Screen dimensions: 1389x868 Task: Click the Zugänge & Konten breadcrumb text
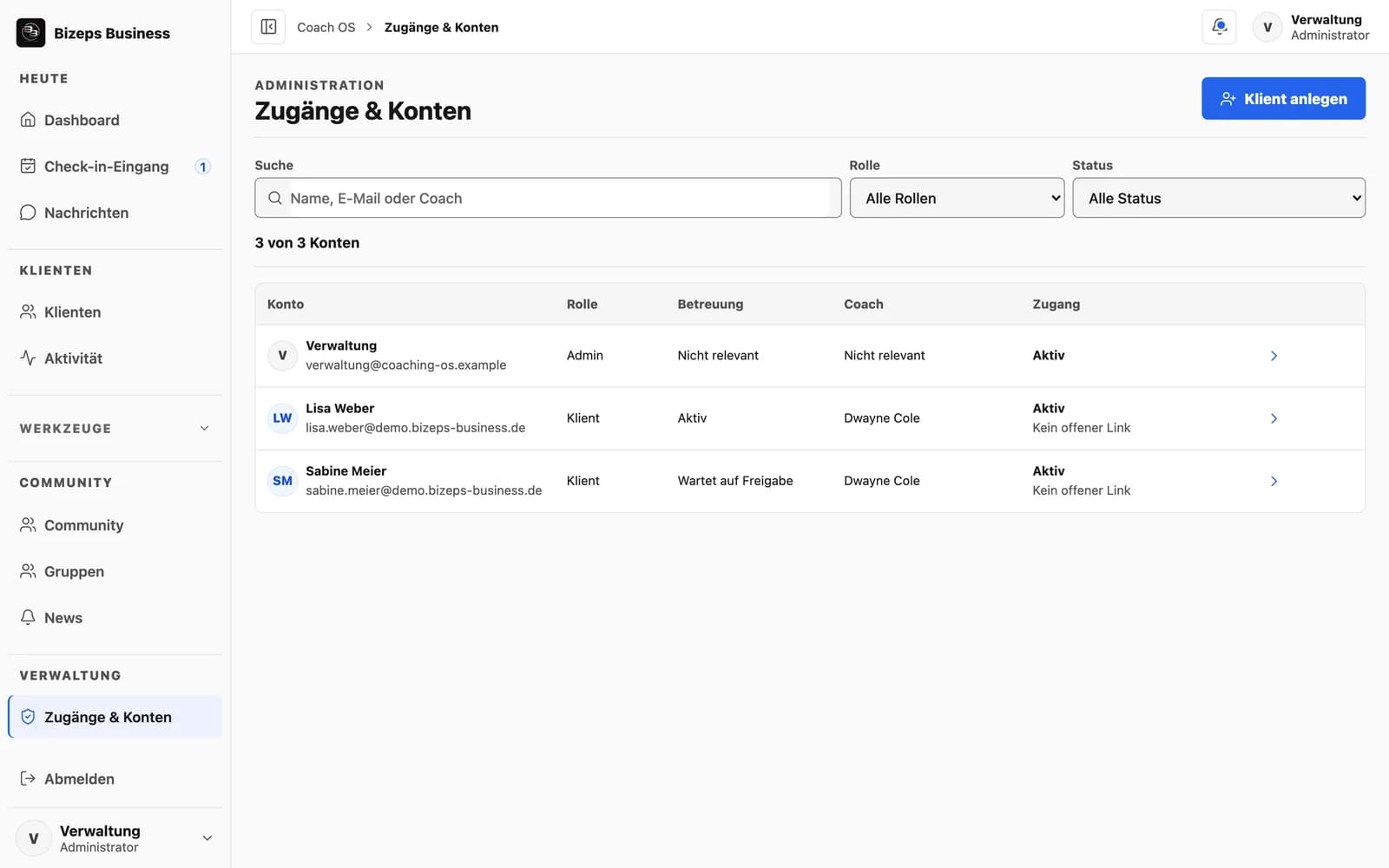(441, 27)
